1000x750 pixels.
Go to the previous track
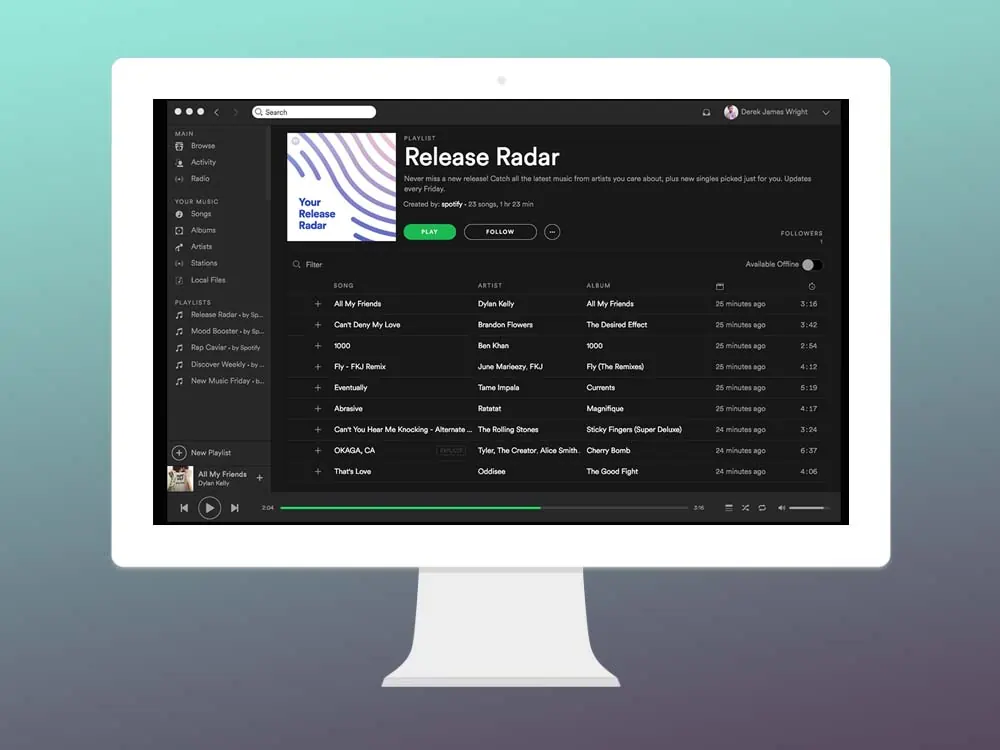184,508
